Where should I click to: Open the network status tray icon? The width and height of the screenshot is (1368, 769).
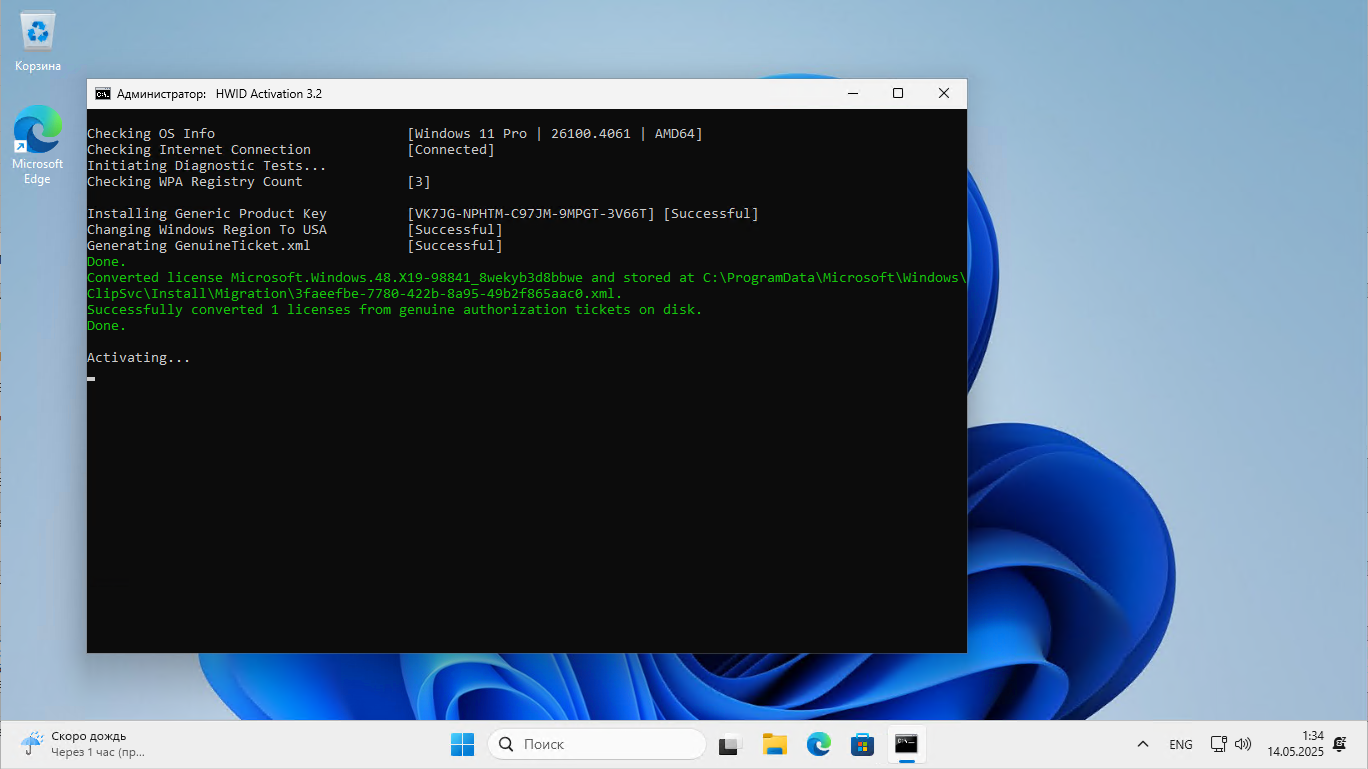[x=1219, y=744]
